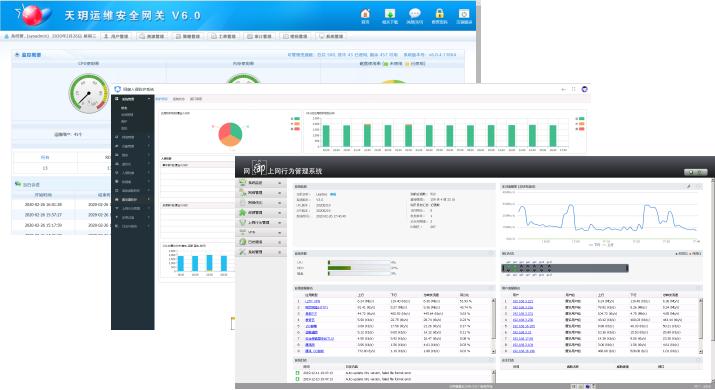
Task: Select session row starting 2020-02-26 16:01:28
Action: [62, 204]
